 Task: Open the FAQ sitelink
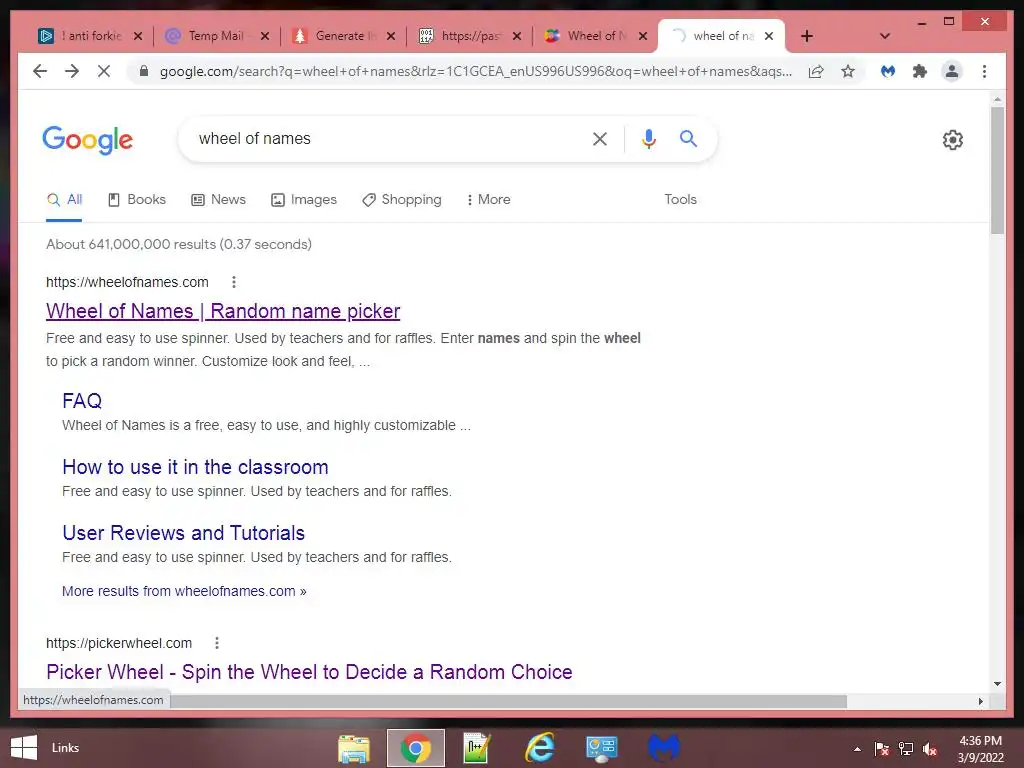pos(82,400)
